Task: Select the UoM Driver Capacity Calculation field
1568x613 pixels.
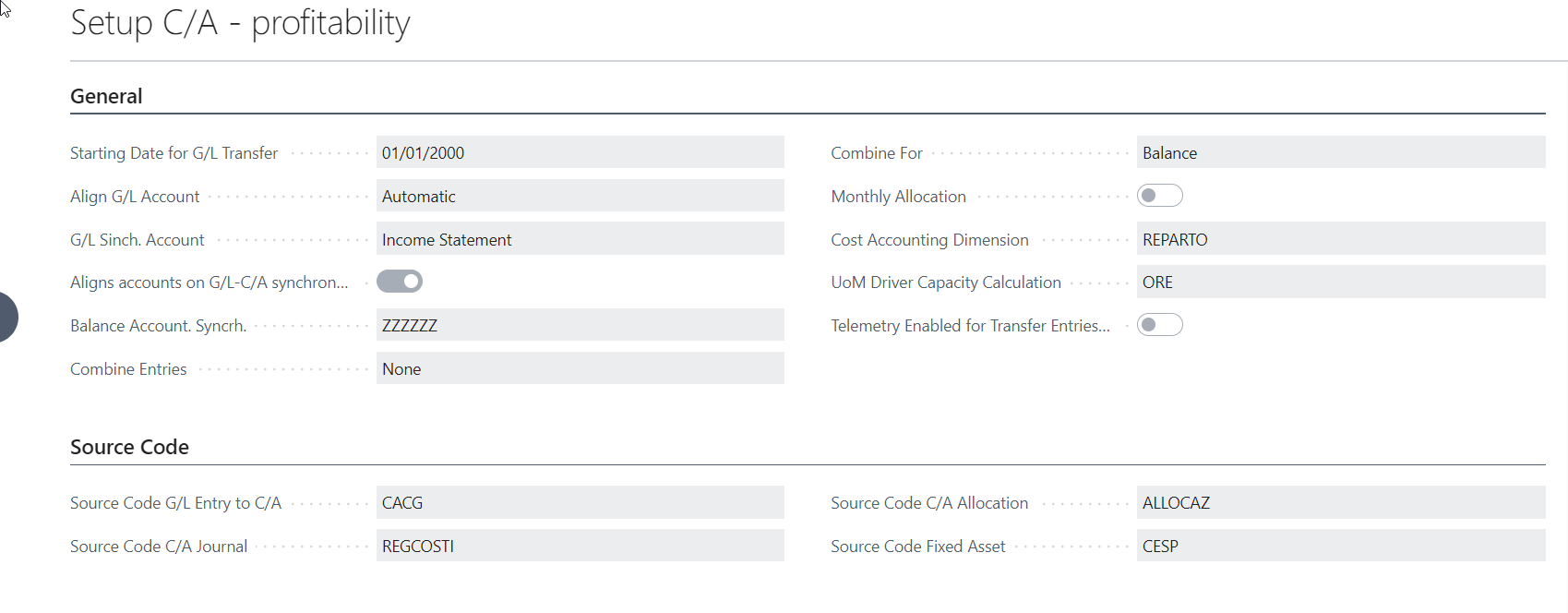Action: 1340,282
